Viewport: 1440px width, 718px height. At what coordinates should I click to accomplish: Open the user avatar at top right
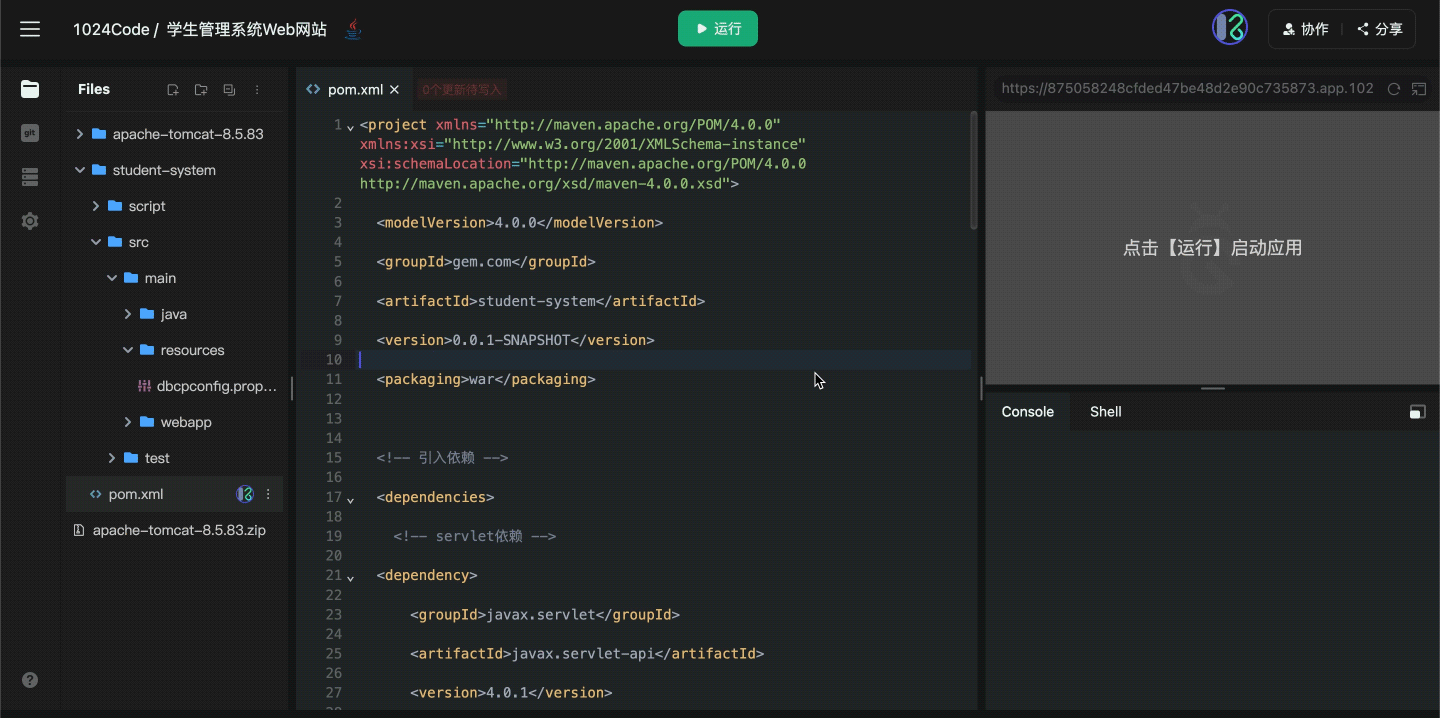click(1230, 29)
